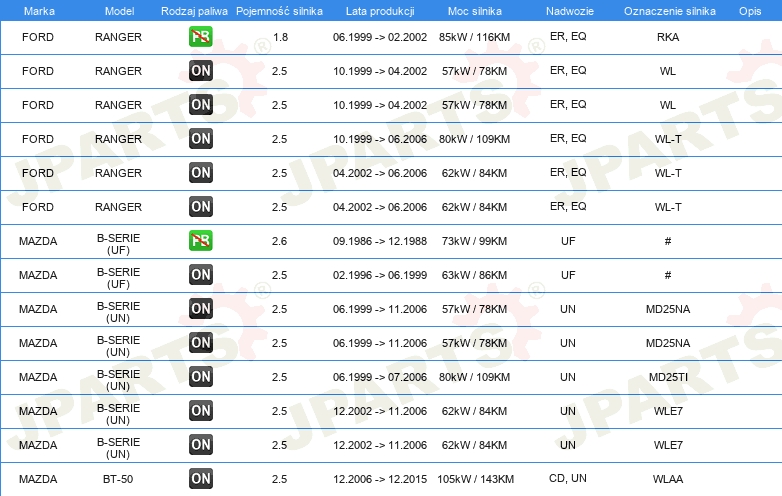Select the MD25TI engine code cell
The width and height of the screenshot is (782, 496).
click(x=668, y=377)
